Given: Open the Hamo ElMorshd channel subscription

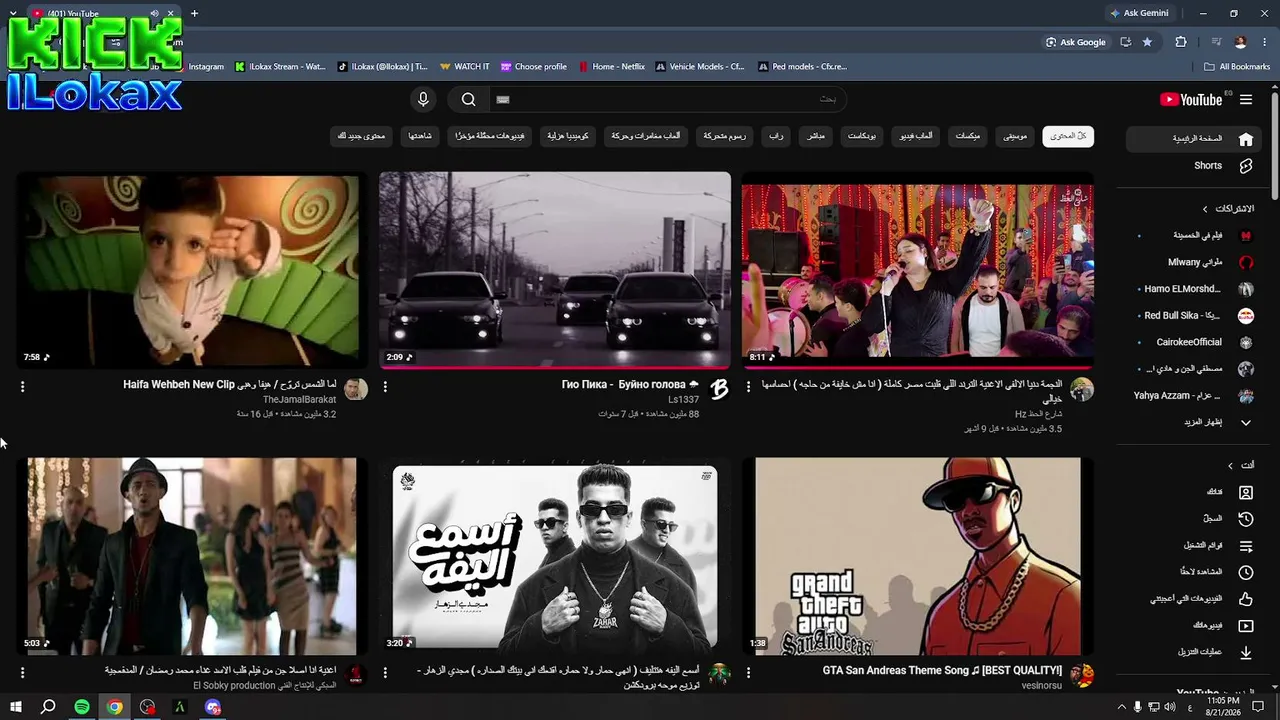Looking at the screenshot, I should pos(1196,289).
